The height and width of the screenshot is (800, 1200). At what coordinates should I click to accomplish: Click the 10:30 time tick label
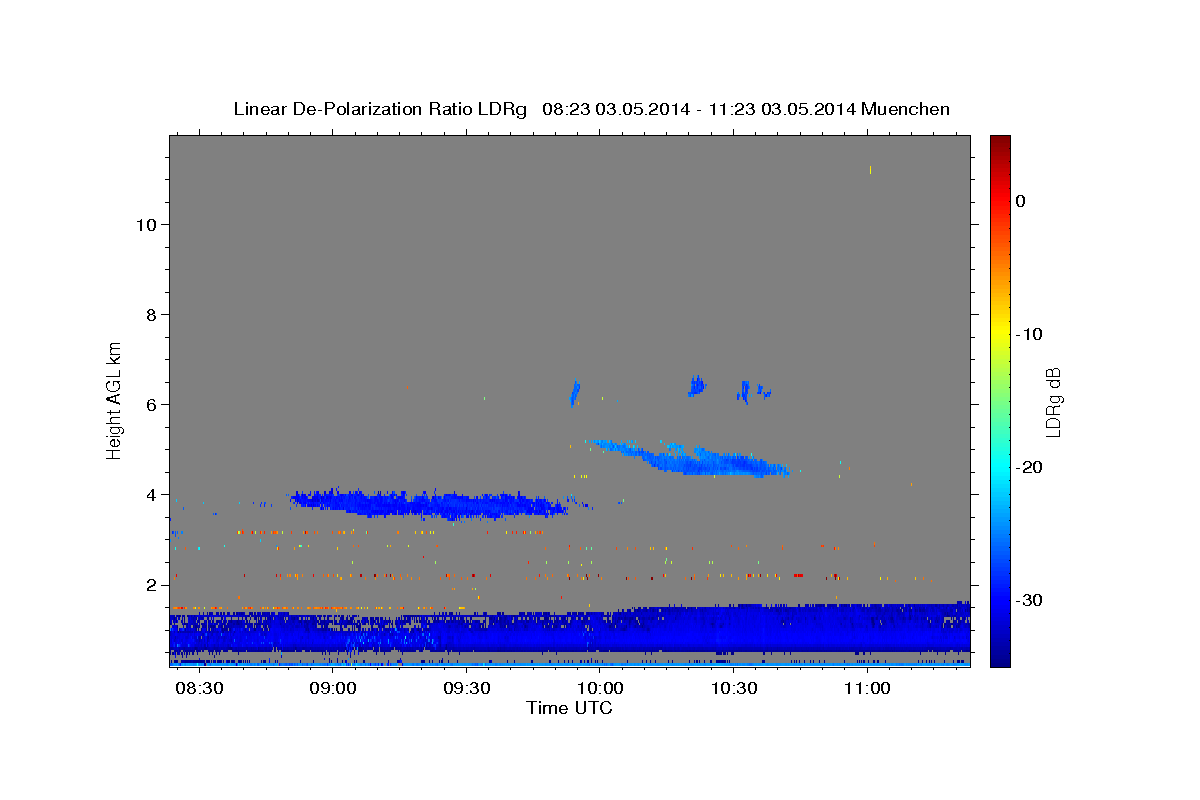pos(734,689)
